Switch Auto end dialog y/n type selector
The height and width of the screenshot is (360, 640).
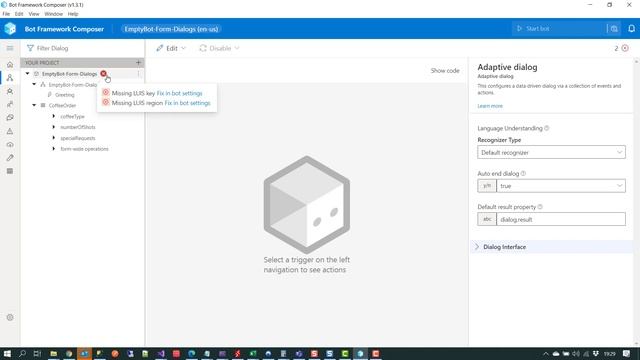(x=487, y=186)
